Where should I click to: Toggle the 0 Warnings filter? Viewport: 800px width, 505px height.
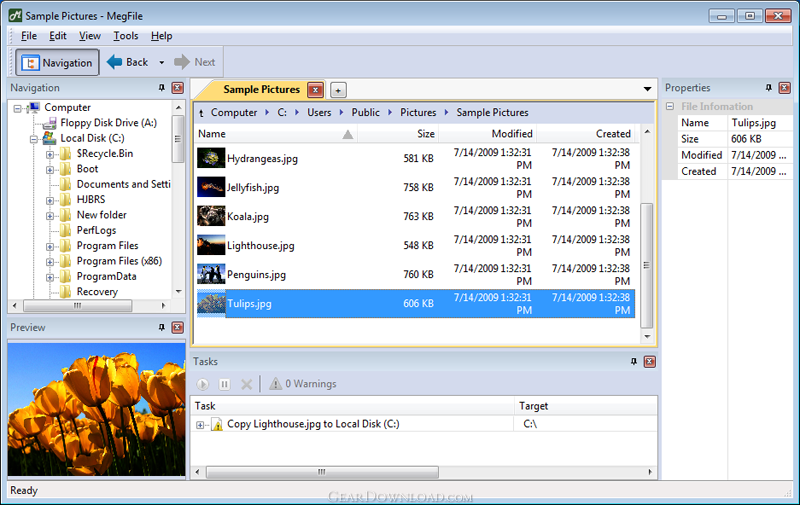click(x=303, y=384)
